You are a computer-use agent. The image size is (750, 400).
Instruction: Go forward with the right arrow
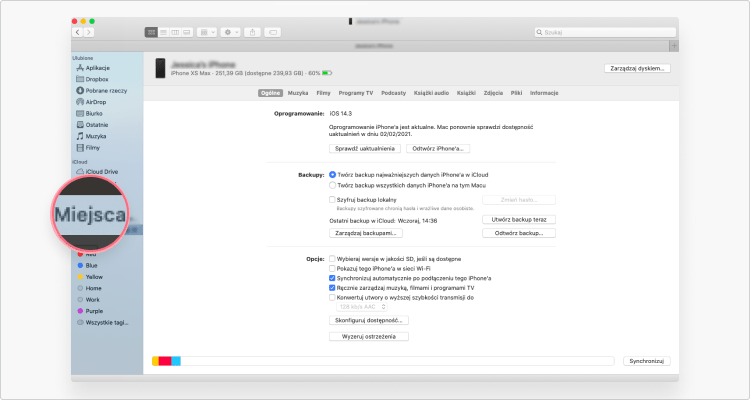tap(89, 32)
